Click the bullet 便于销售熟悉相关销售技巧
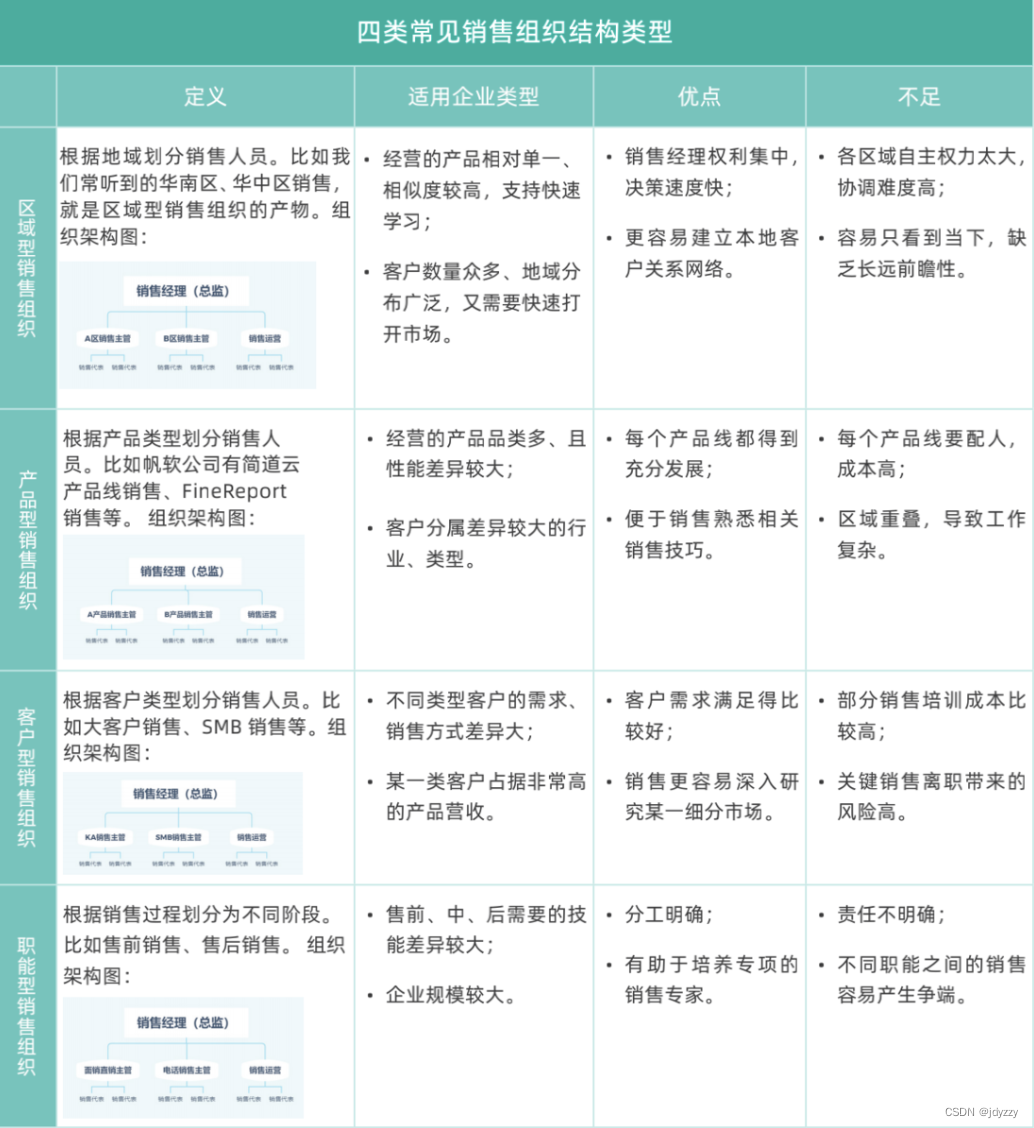The image size is (1034, 1128). coord(712,535)
